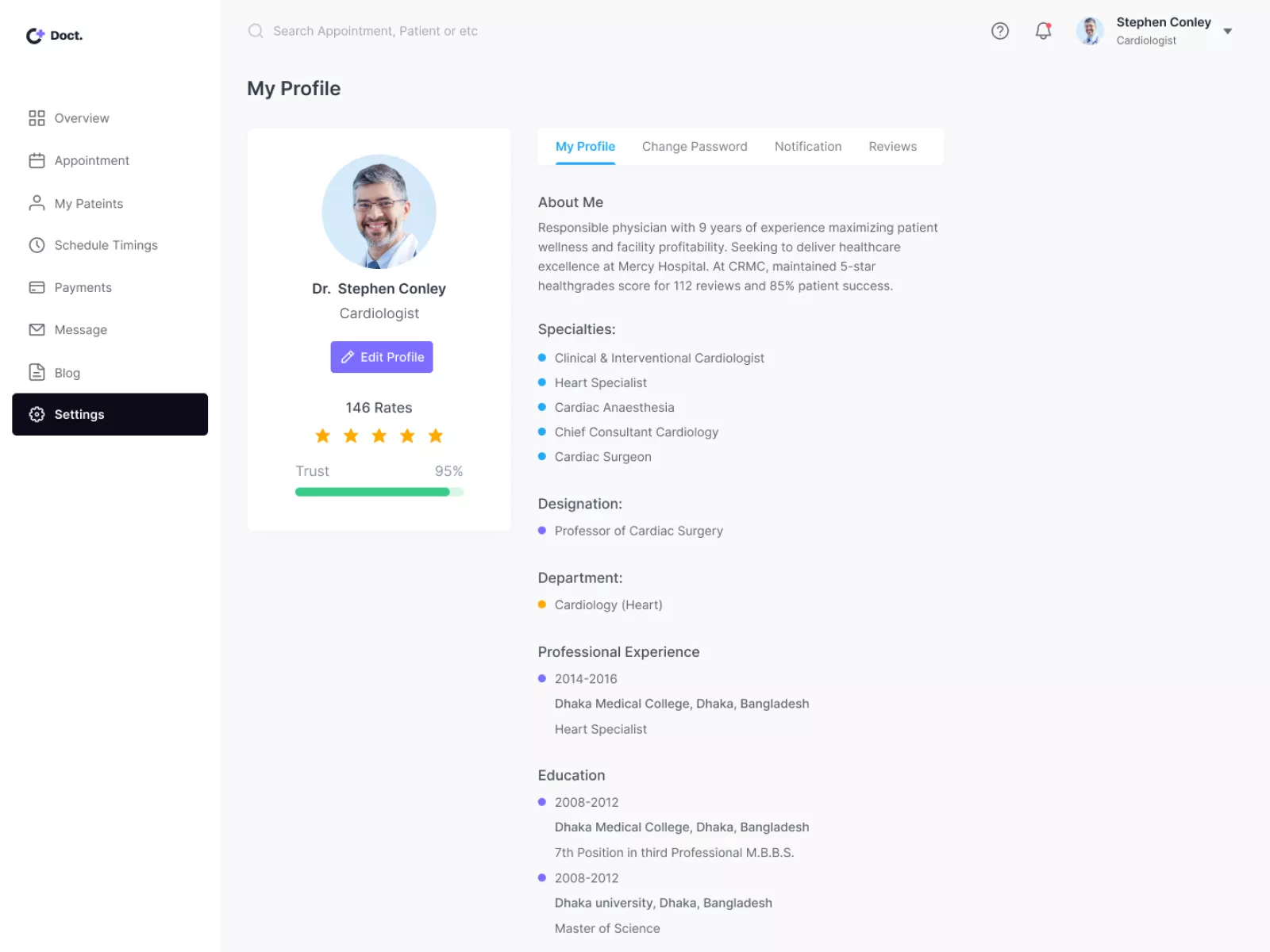Open the Settings gear icon
The height and width of the screenshot is (952, 1270).
click(36, 414)
